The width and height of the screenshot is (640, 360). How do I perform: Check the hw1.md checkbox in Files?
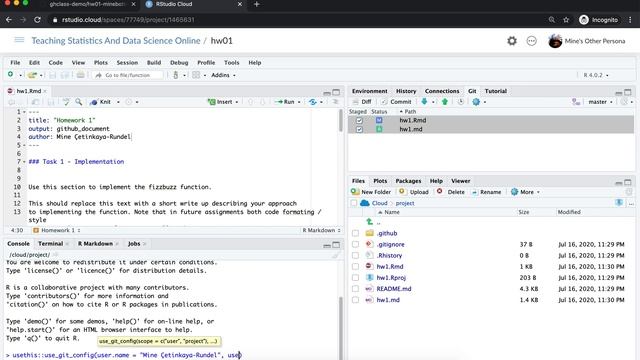tap(356, 300)
